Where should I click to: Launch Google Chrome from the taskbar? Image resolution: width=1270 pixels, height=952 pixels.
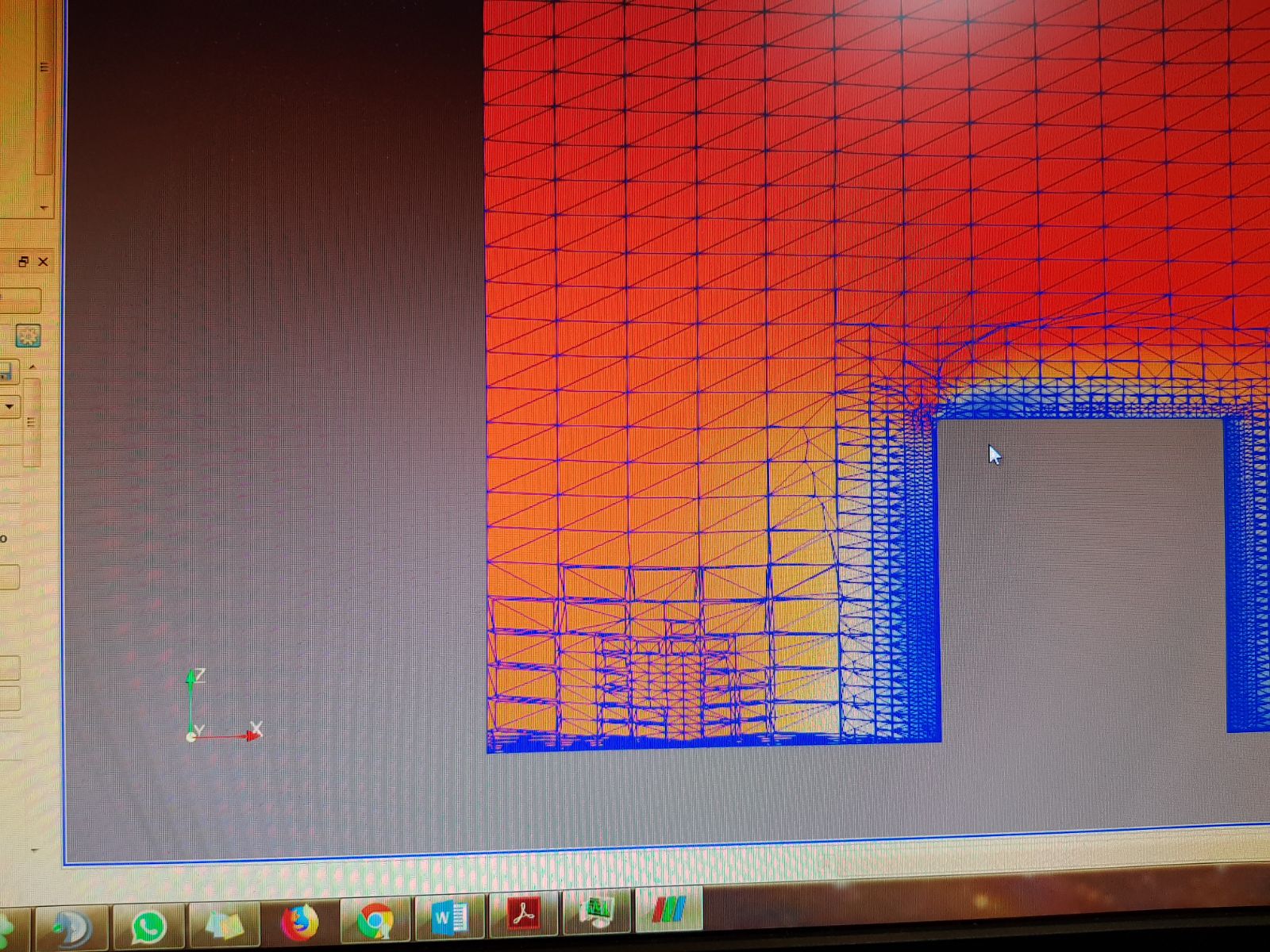(375, 921)
